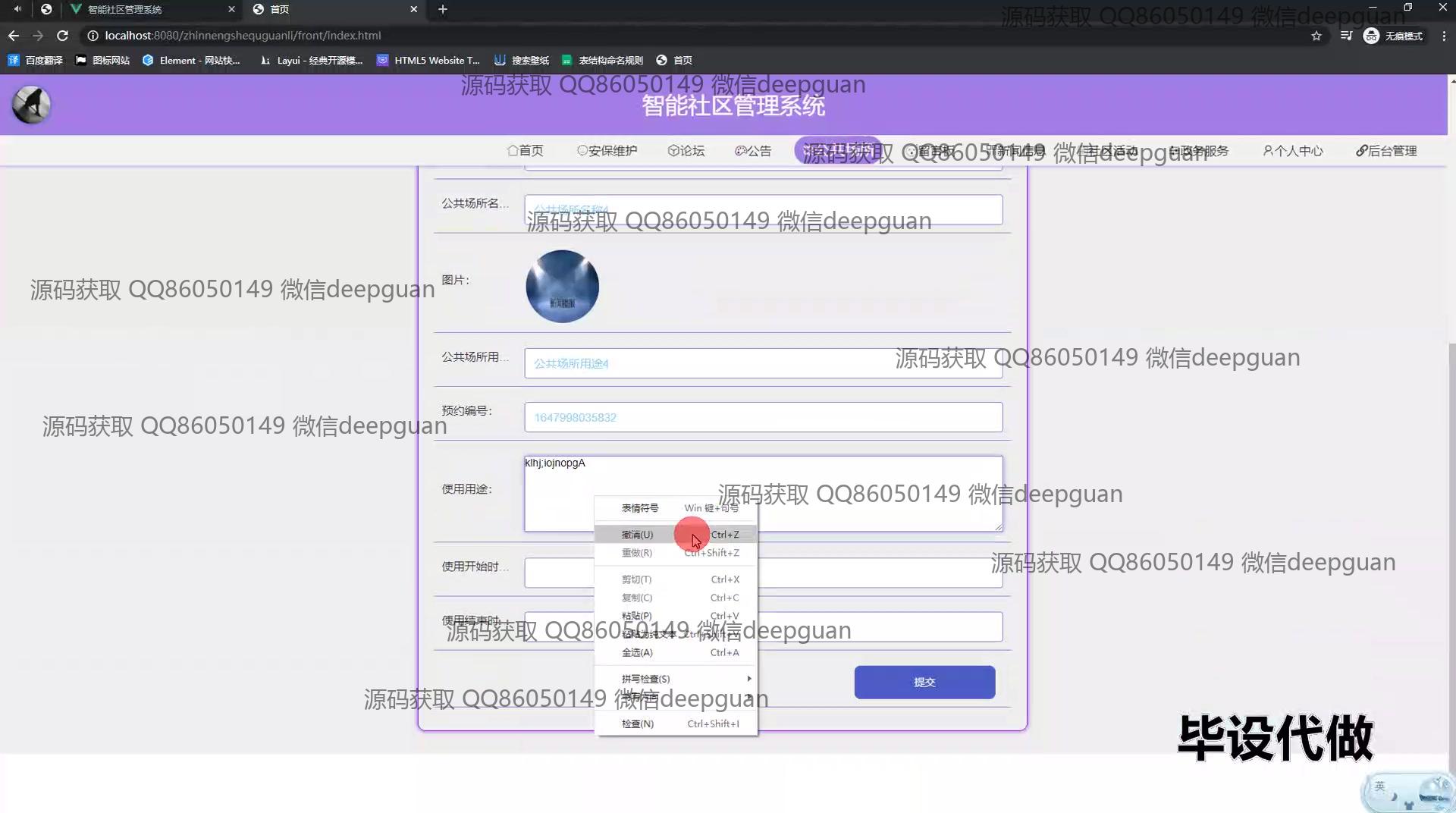This screenshot has width=1456, height=813.
Task: Open the 表结构命名规则 bookmark
Action: point(602,60)
